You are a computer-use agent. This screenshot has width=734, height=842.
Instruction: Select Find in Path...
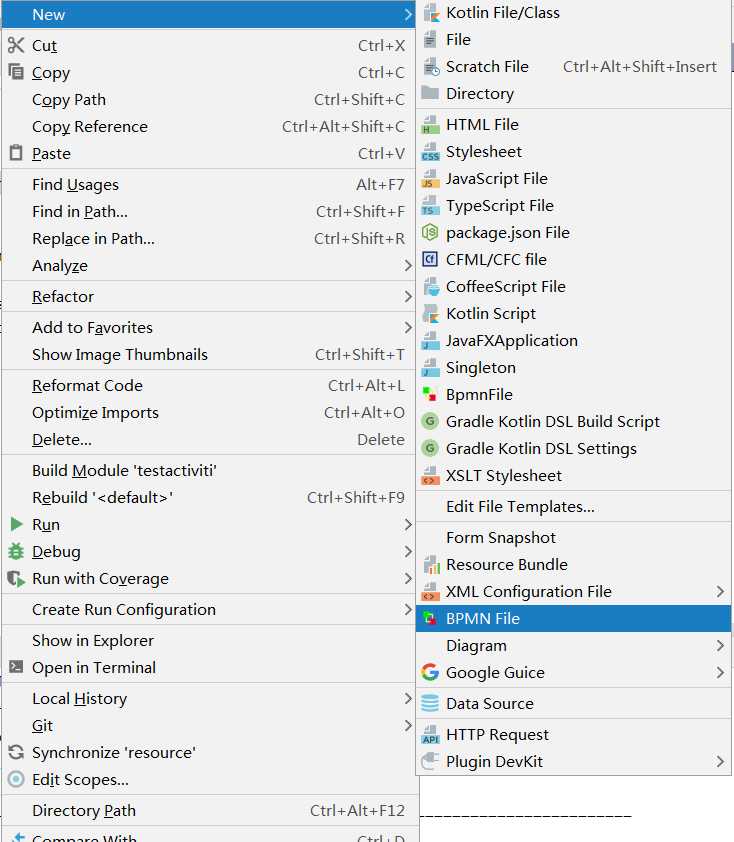pos(208,212)
